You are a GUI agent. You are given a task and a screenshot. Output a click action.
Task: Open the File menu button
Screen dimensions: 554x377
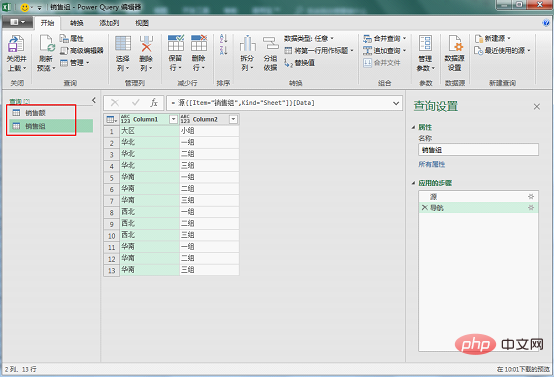coord(17,22)
